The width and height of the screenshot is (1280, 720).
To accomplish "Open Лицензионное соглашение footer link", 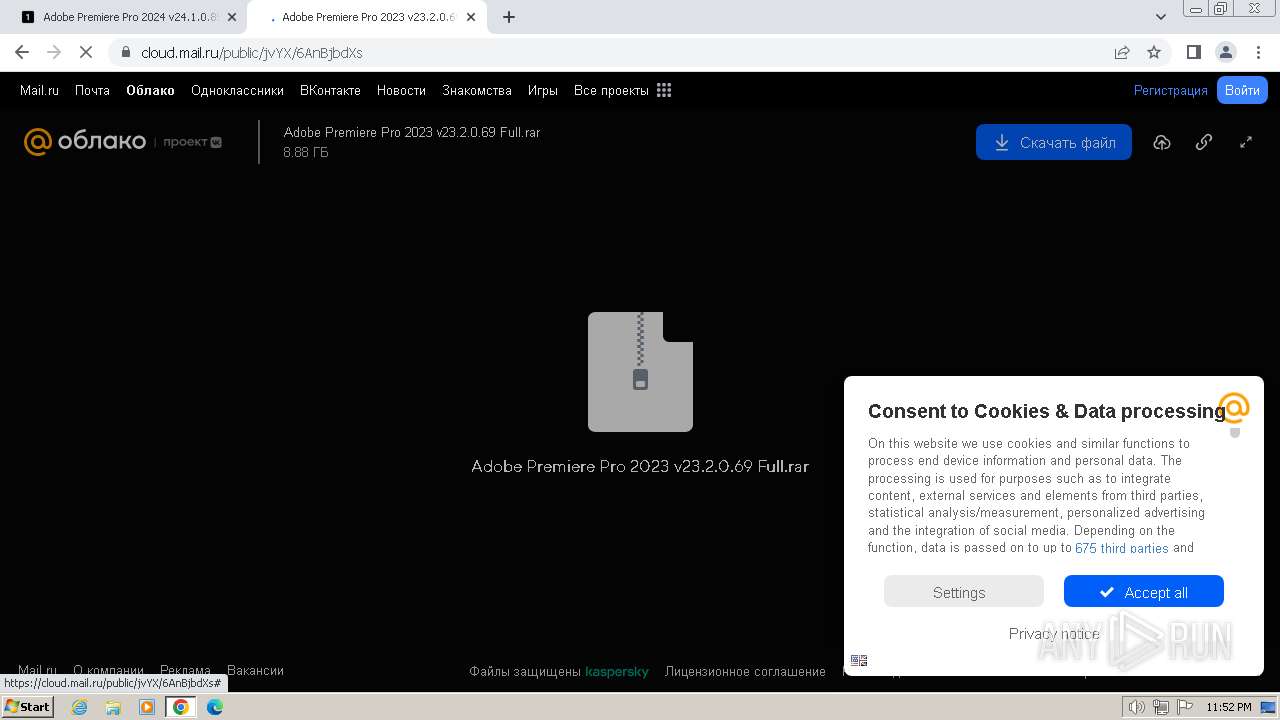I will tap(745, 671).
